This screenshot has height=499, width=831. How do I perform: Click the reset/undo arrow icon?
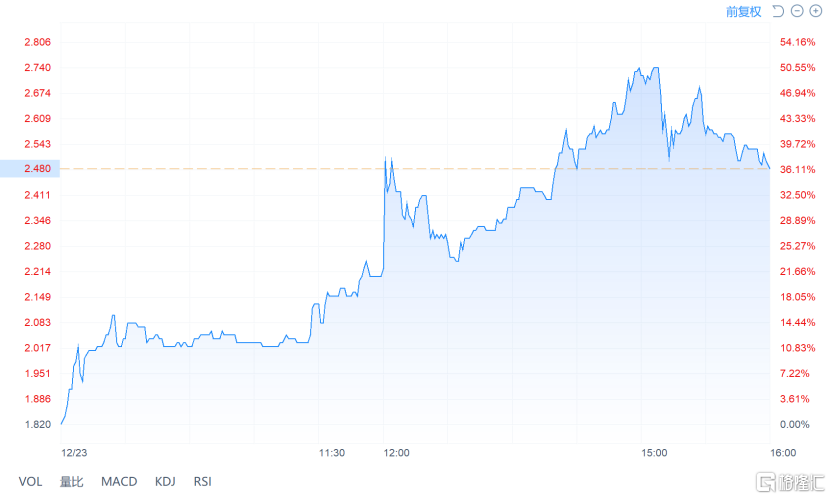tap(778, 11)
